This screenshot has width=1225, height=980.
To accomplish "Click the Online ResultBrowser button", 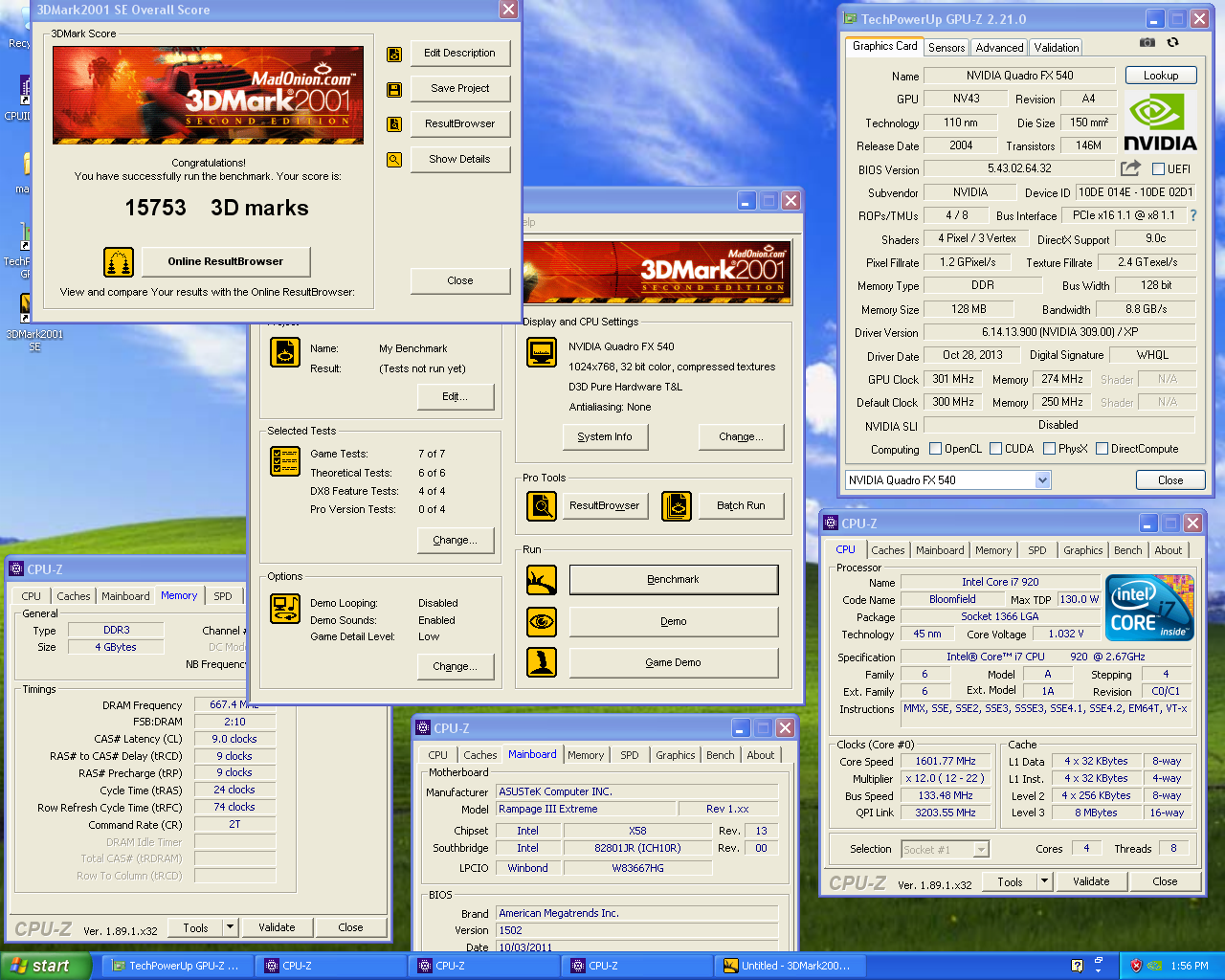I will tap(226, 261).
